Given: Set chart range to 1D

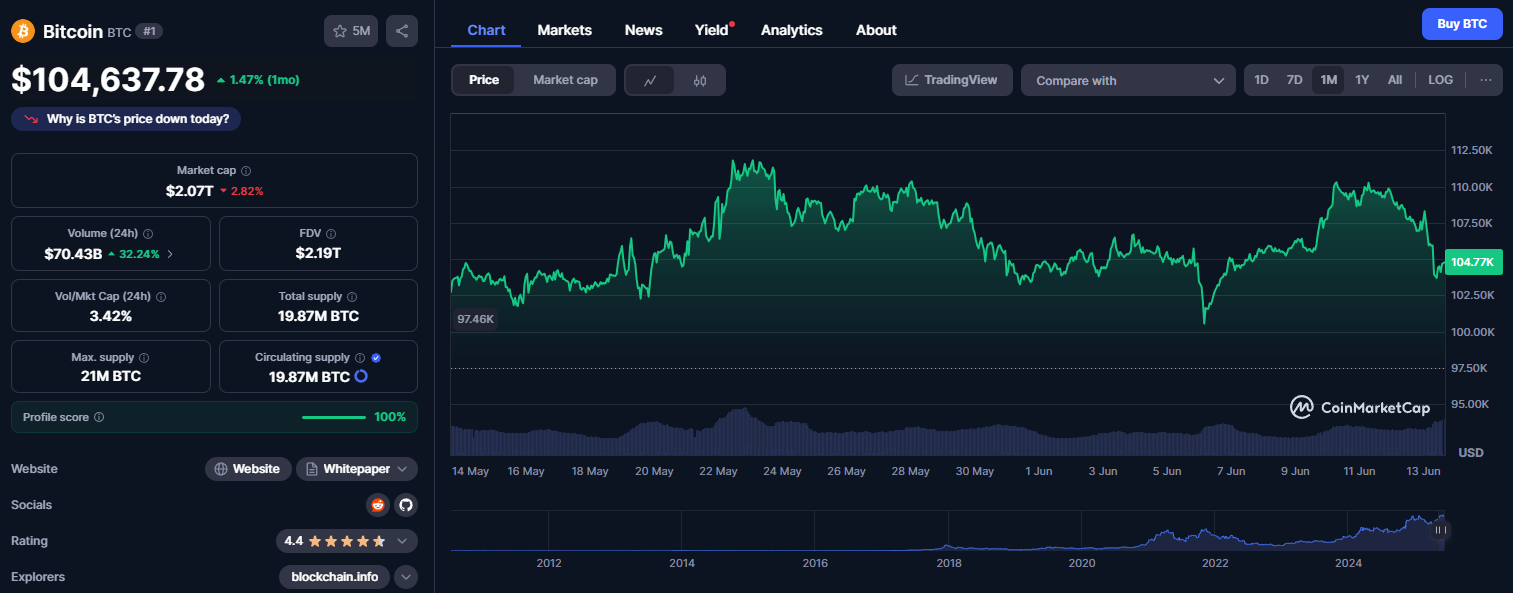Looking at the screenshot, I should tap(1262, 80).
